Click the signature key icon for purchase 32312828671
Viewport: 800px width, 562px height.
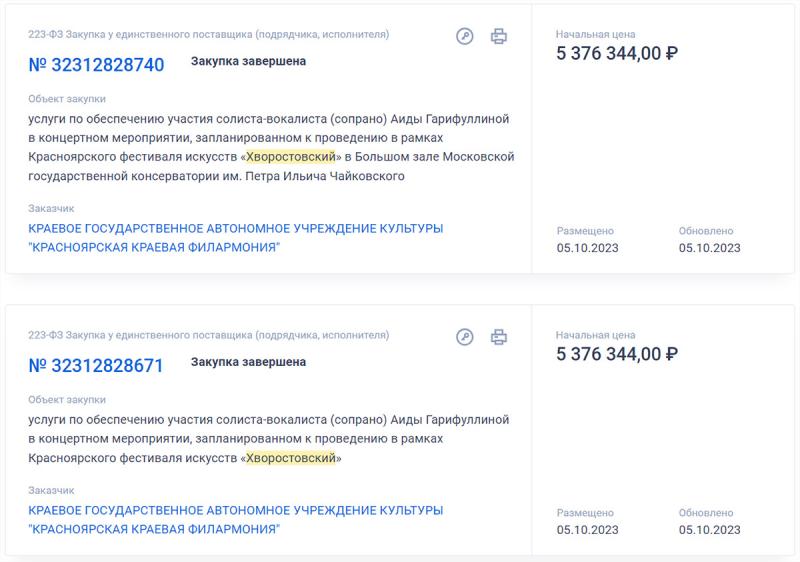[464, 337]
